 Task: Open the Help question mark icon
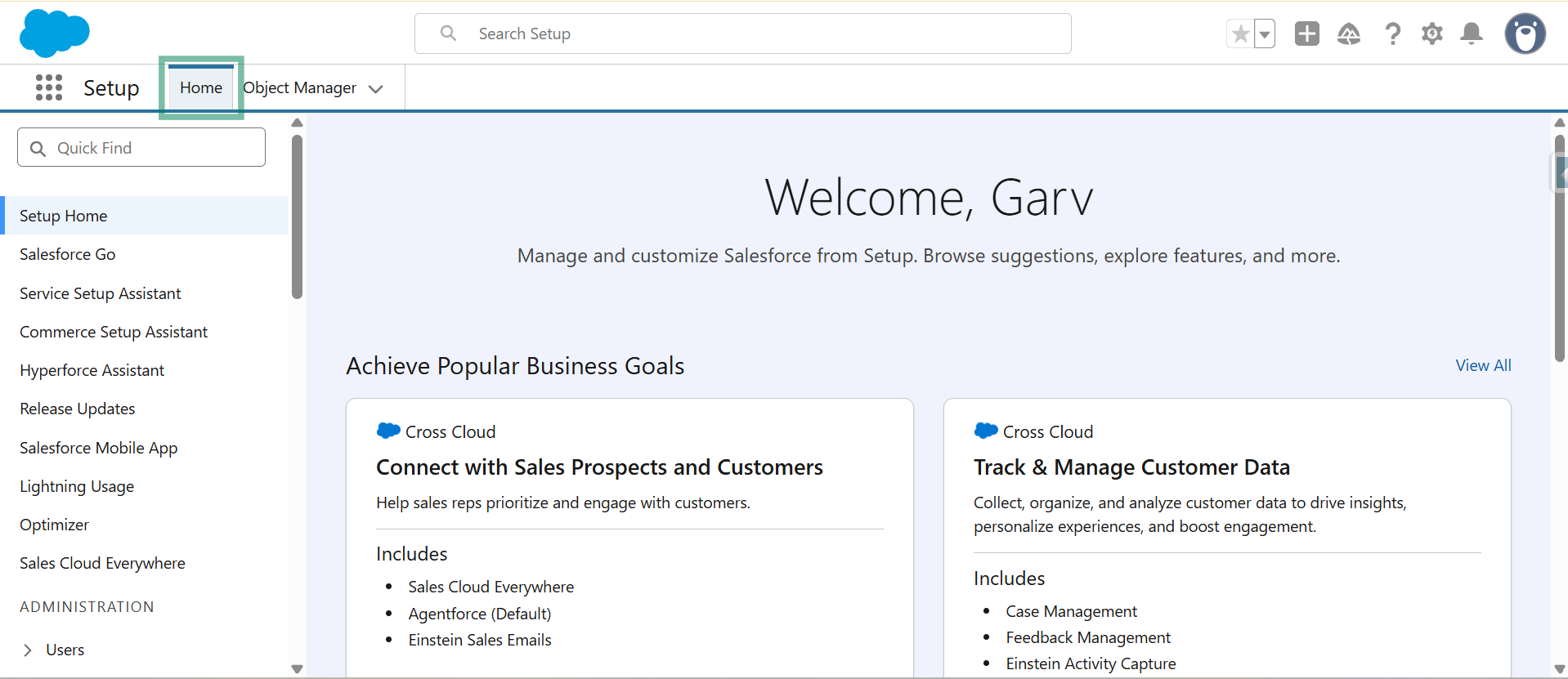pos(1392,34)
